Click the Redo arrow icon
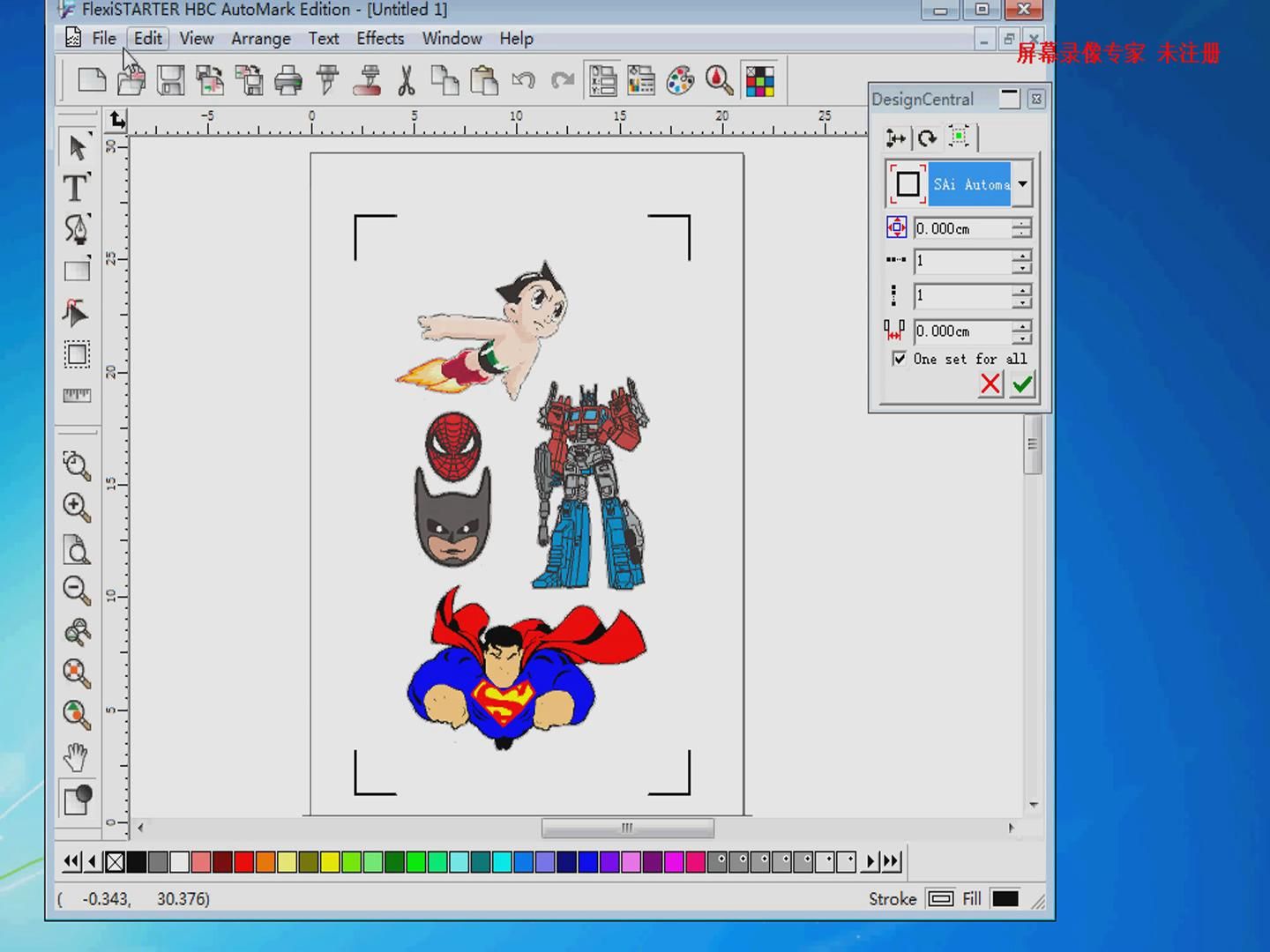 (x=563, y=80)
